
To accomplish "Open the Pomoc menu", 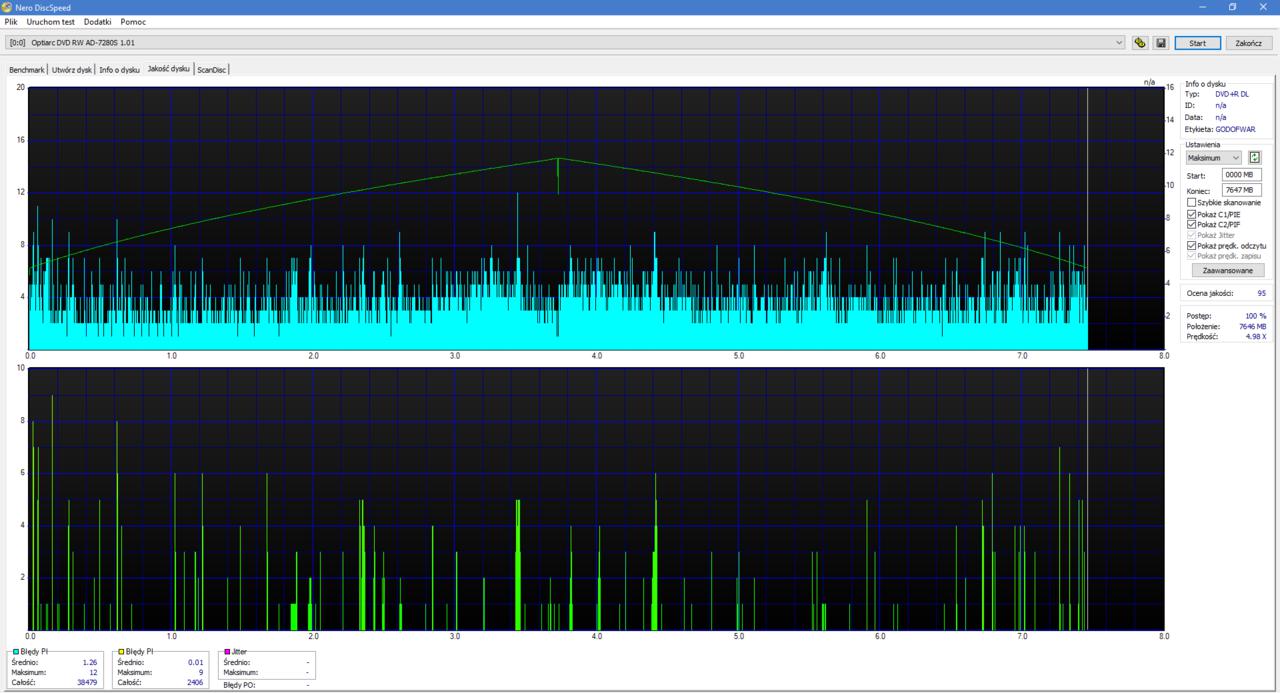I will pyautogui.click(x=133, y=21).
